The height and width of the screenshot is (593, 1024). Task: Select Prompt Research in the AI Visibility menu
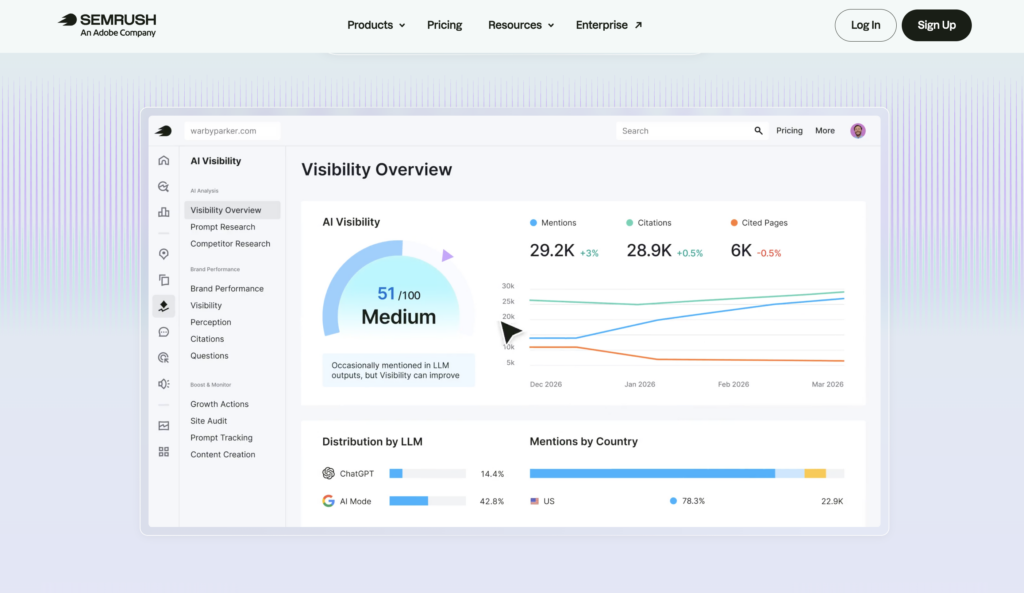coord(223,227)
